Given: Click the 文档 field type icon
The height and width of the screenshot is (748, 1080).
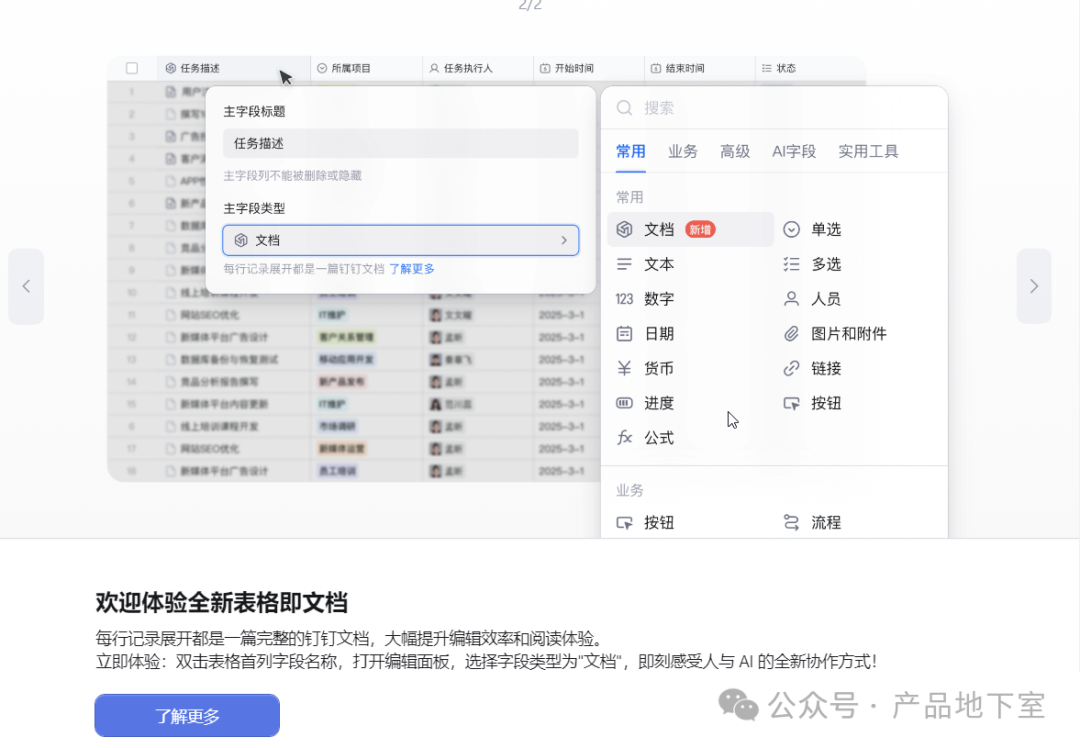Looking at the screenshot, I should point(625,230).
